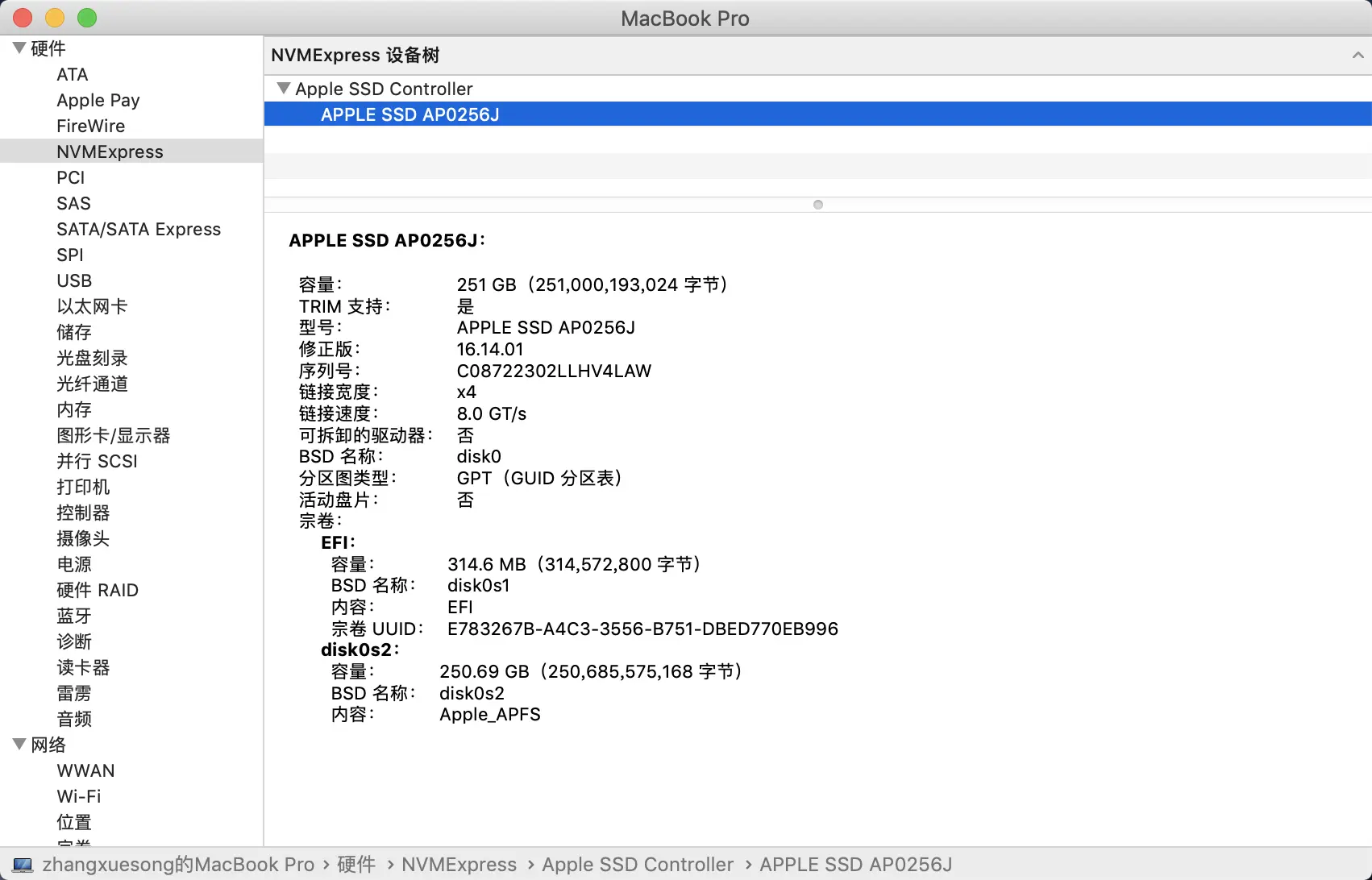Screen dimensions: 1372x880
Task: Click the pane divider handle dot
Action: click(x=817, y=205)
